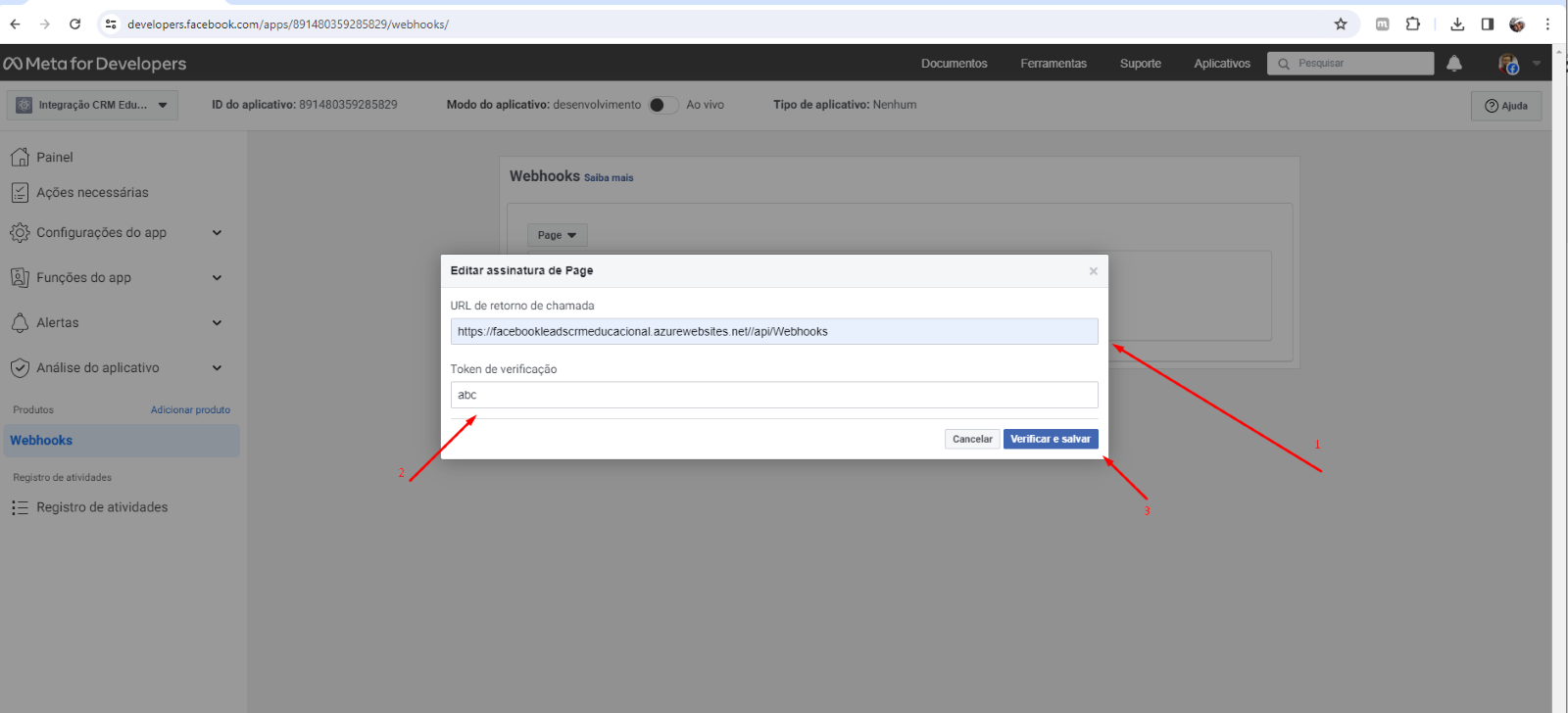Click the browser back arrow
The width and height of the screenshot is (1568, 713).
[x=15, y=24]
